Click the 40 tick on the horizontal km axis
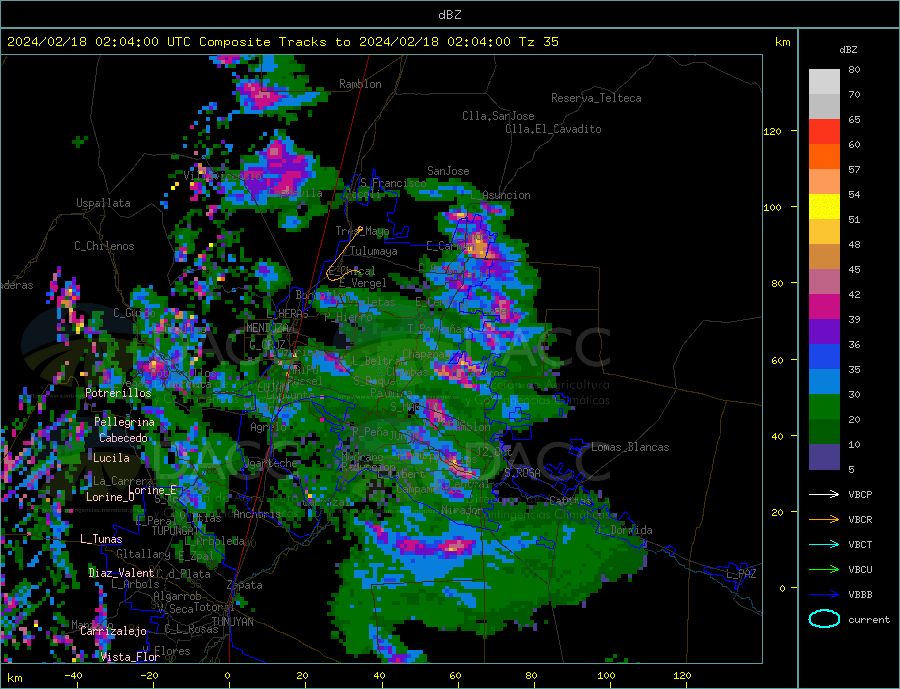The width and height of the screenshot is (900, 689). coord(379,676)
